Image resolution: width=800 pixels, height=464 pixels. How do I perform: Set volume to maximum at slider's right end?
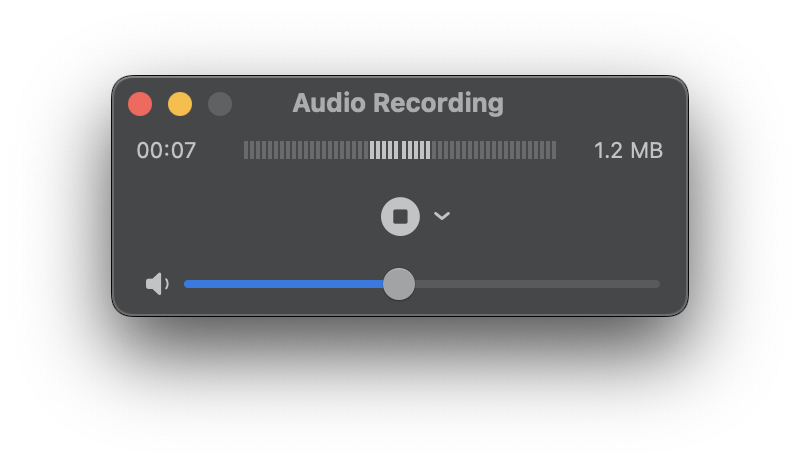(658, 284)
